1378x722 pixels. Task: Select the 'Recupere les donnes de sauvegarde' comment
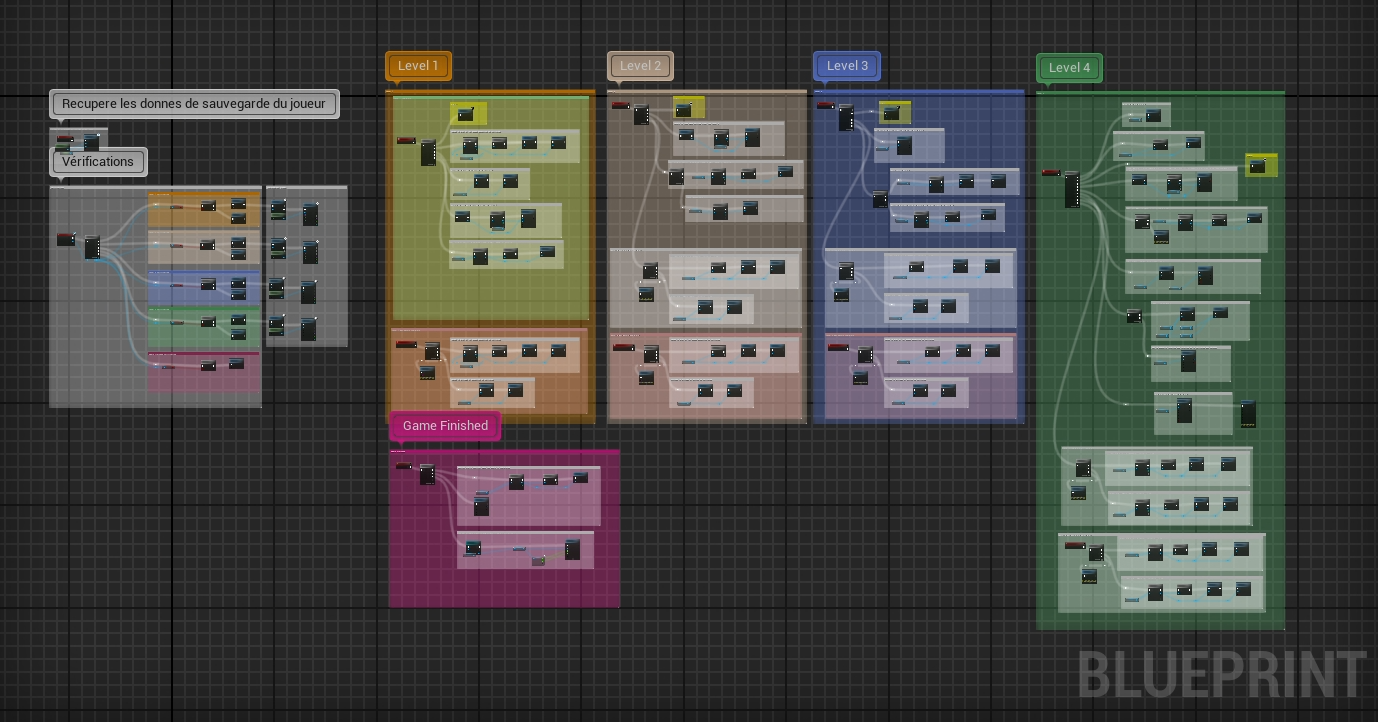pyautogui.click(x=194, y=104)
